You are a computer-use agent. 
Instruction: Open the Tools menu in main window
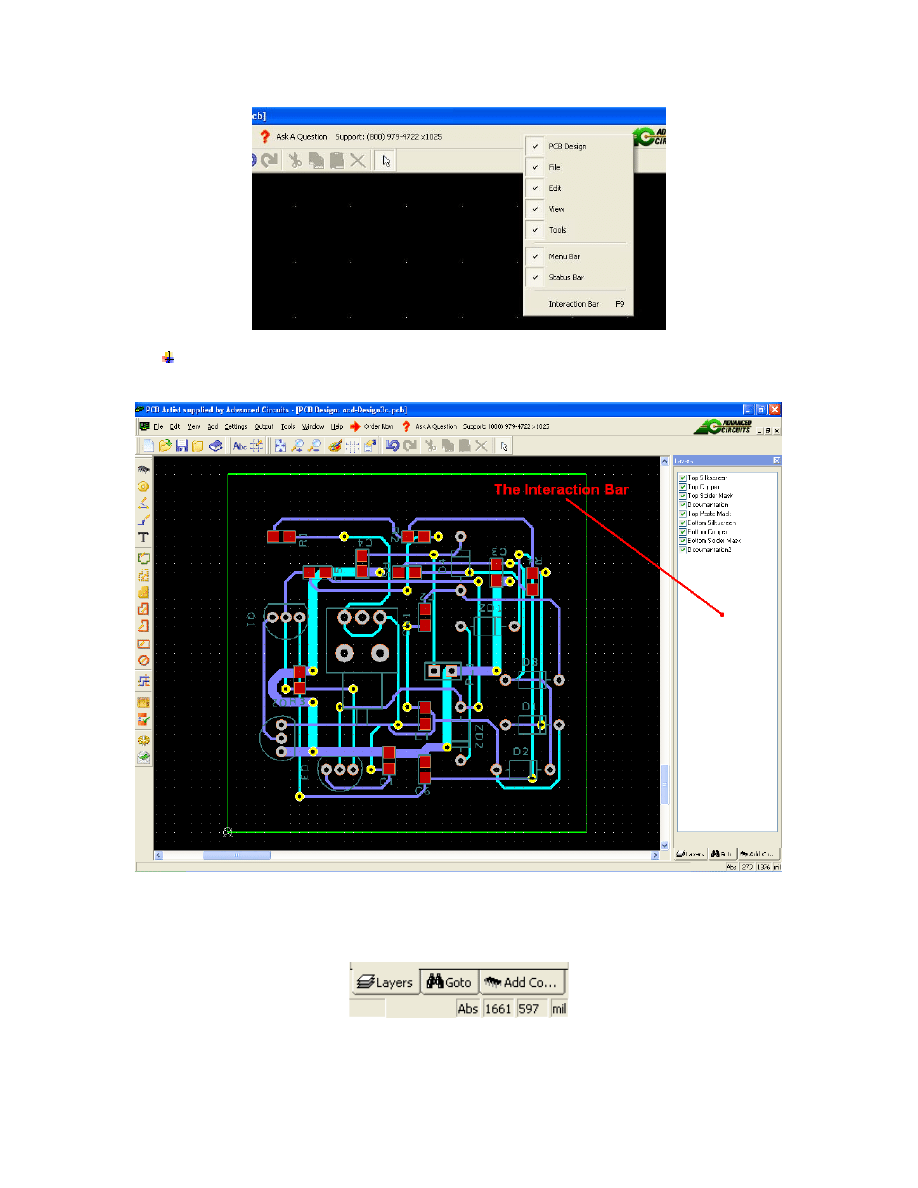pos(288,426)
